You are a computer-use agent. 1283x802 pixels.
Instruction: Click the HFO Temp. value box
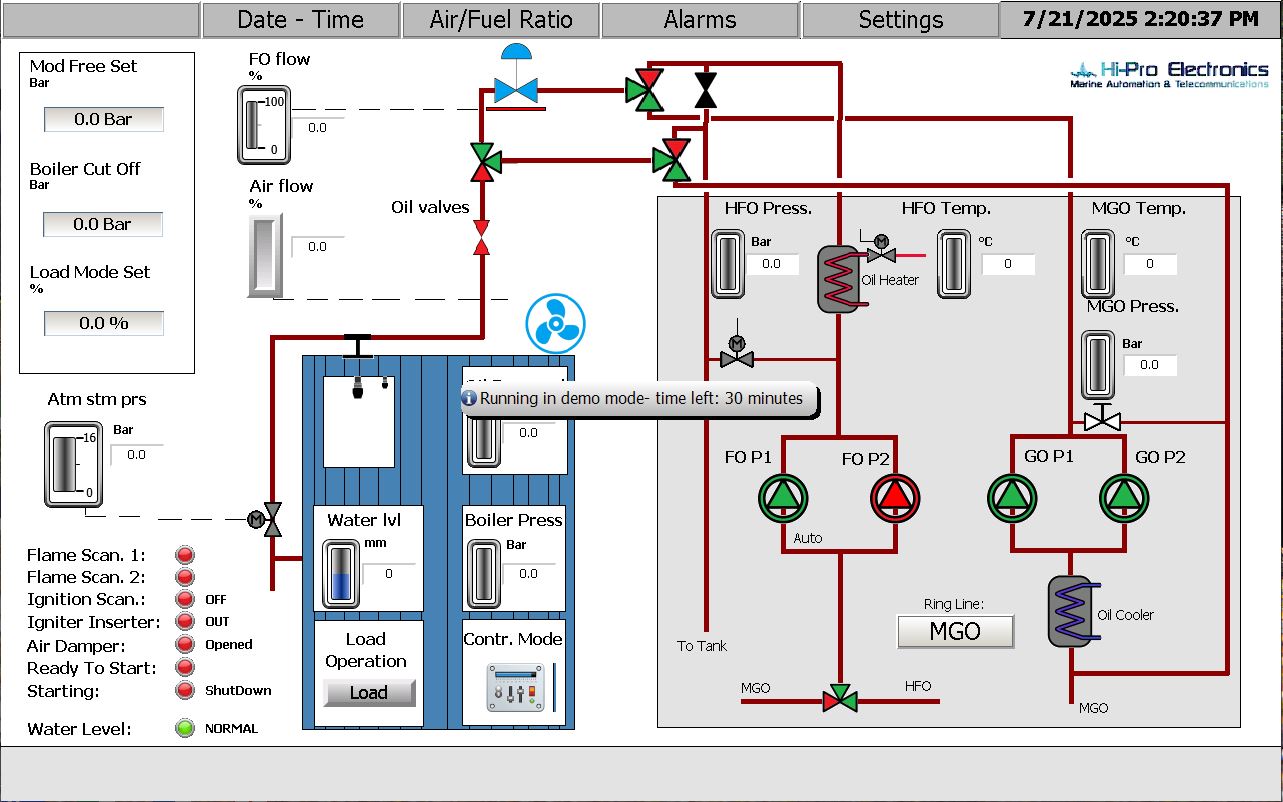[1008, 264]
